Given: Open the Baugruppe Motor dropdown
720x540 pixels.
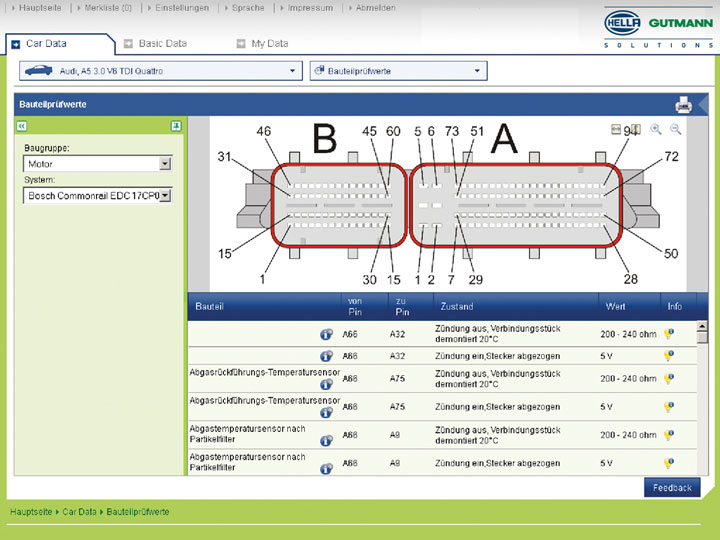Looking at the screenshot, I should pos(165,164).
